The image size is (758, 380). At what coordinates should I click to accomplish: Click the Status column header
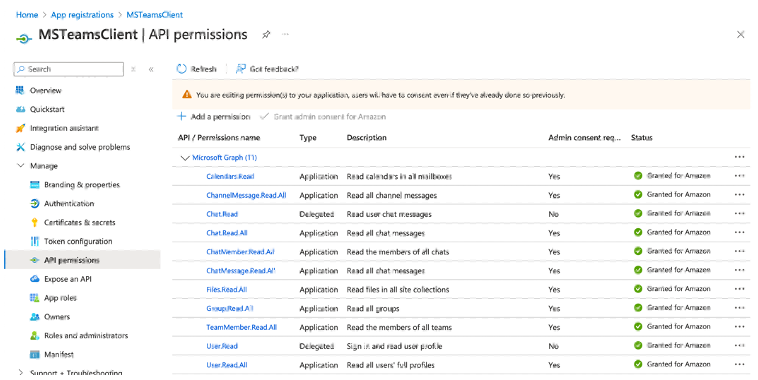(641, 138)
